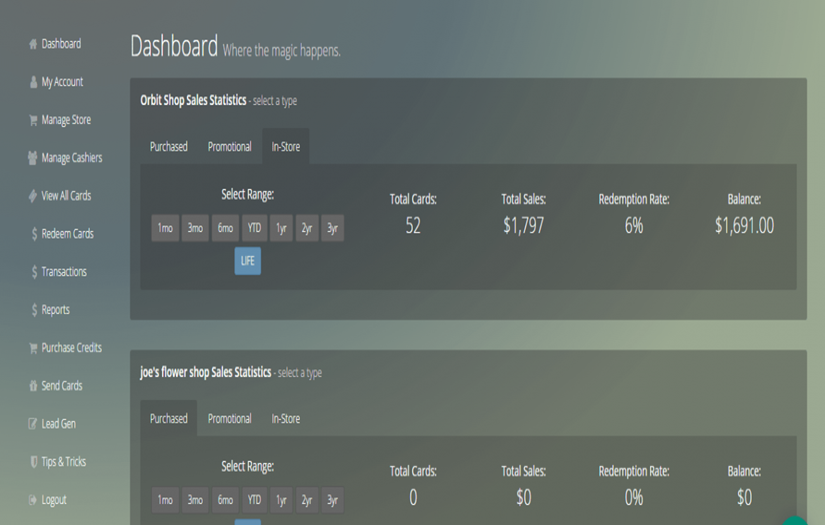Click joe's flower shop Sales Statistics heading
Viewport: 825px width, 525px height.
coord(206,372)
